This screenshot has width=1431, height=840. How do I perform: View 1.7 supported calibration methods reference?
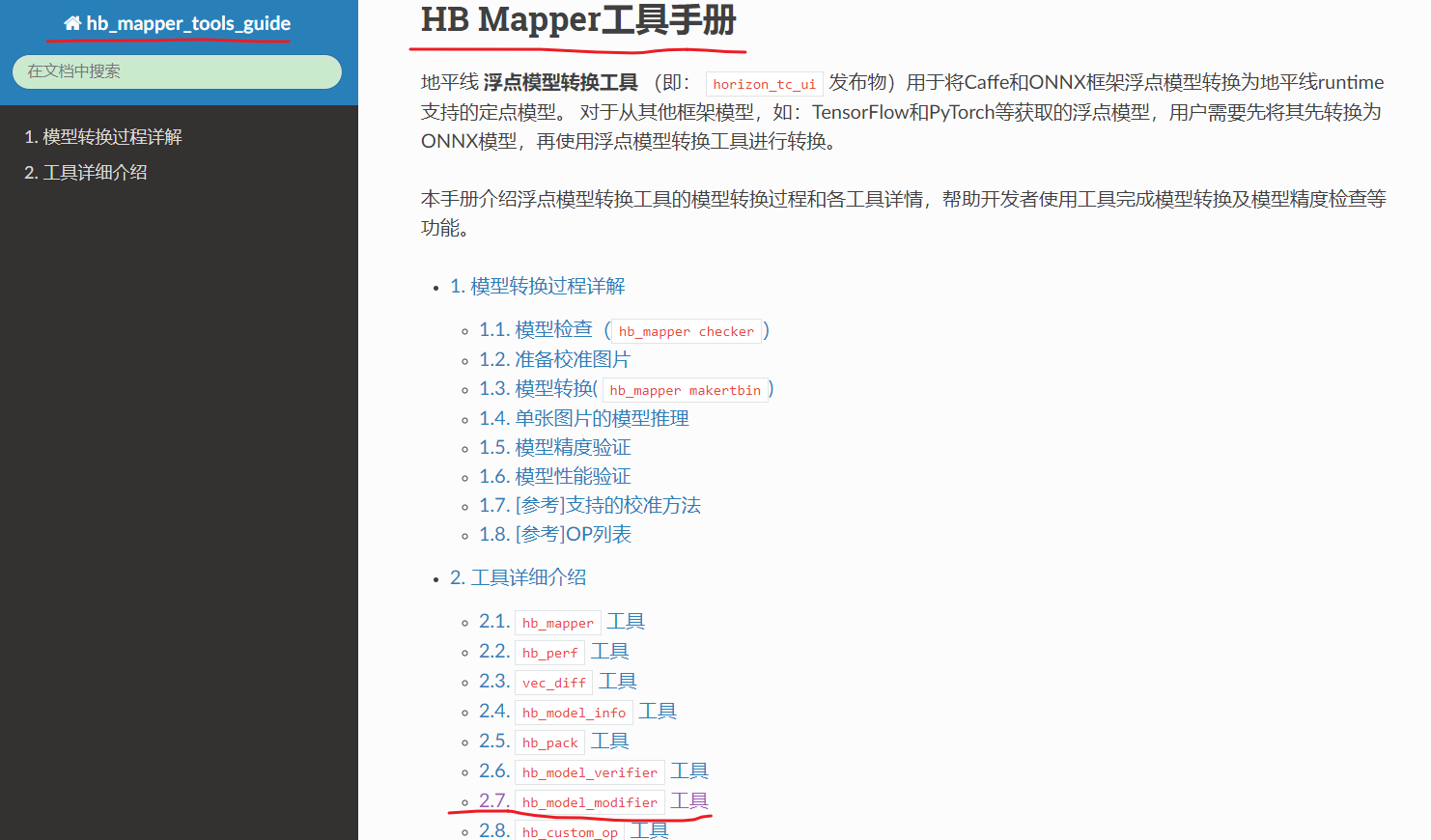(x=589, y=506)
